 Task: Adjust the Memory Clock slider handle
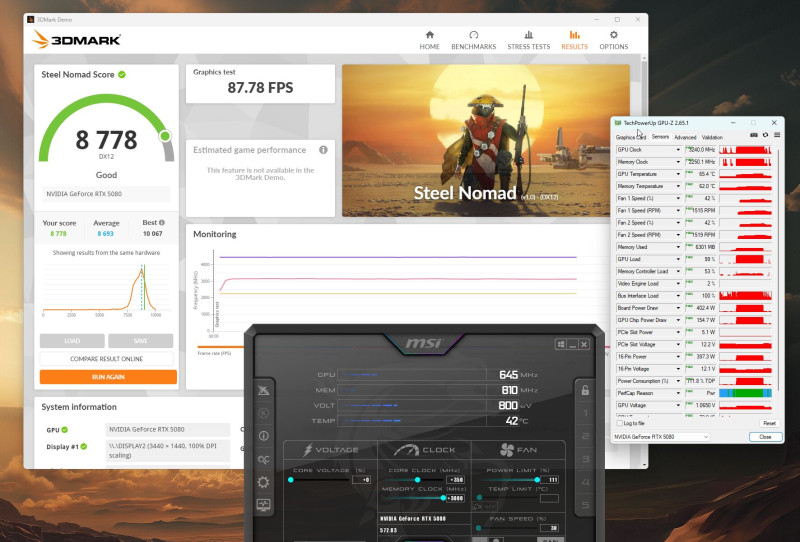point(443,498)
